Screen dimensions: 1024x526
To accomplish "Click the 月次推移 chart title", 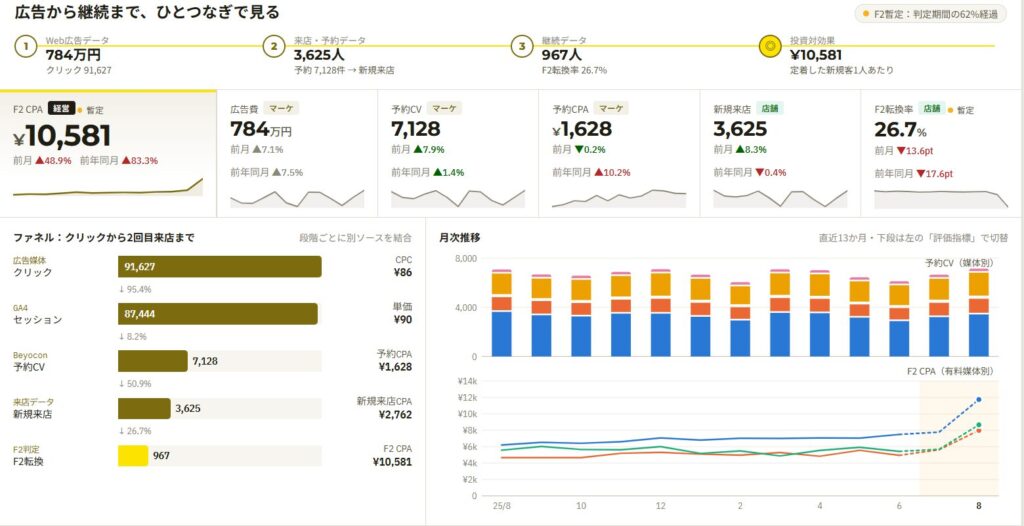I will click(460, 238).
